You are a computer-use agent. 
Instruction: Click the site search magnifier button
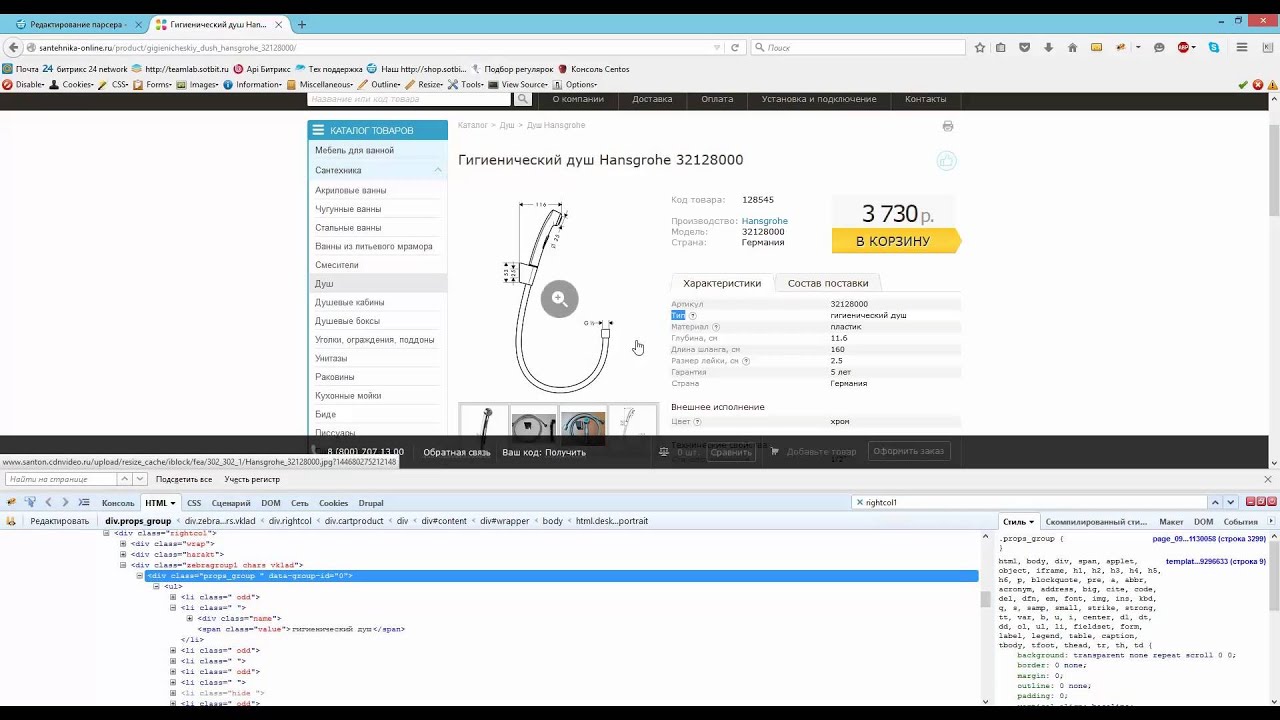pos(522,99)
